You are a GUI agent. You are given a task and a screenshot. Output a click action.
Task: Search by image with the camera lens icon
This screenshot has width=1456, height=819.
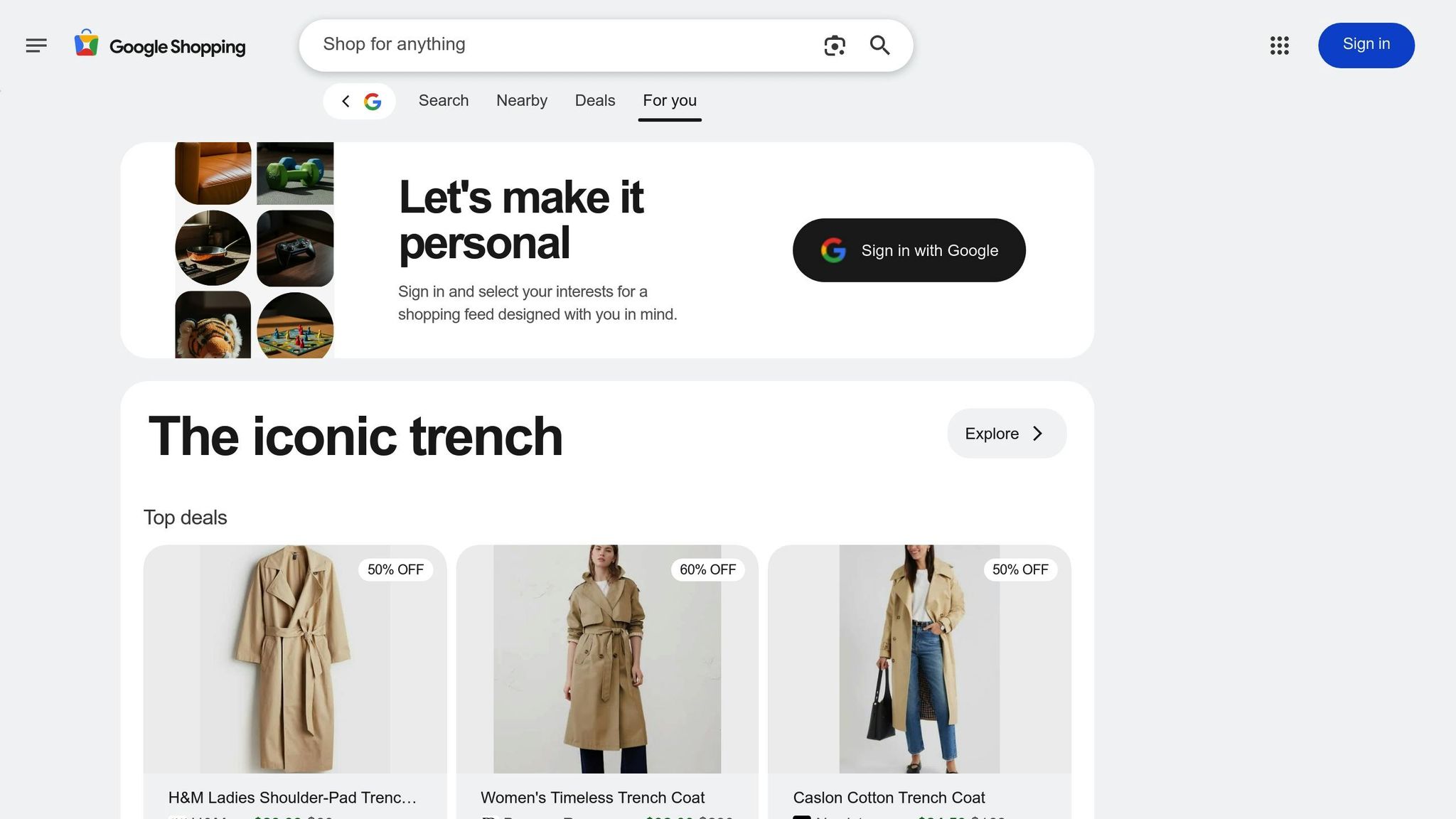(835, 45)
